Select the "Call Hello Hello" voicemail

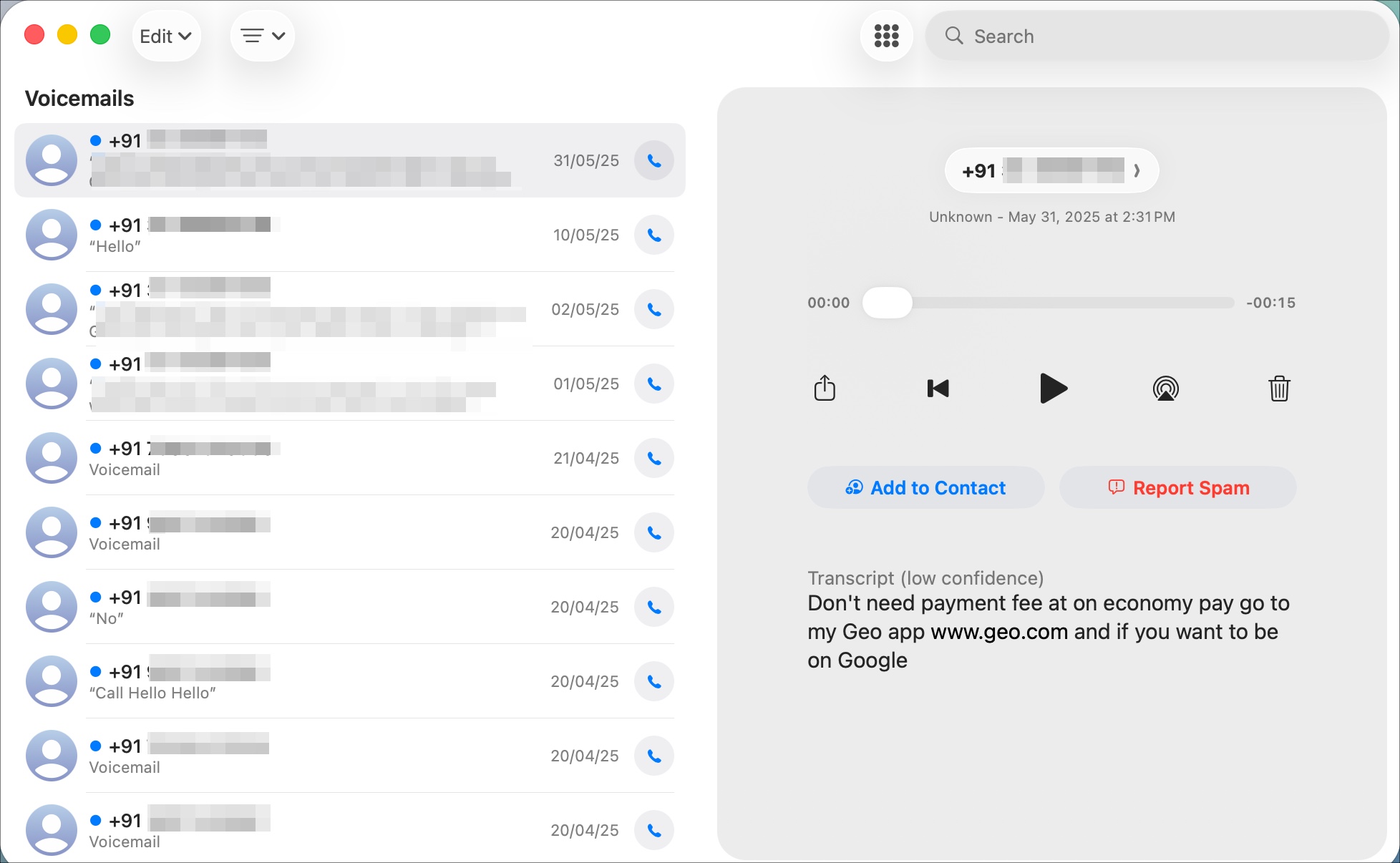[322, 681]
